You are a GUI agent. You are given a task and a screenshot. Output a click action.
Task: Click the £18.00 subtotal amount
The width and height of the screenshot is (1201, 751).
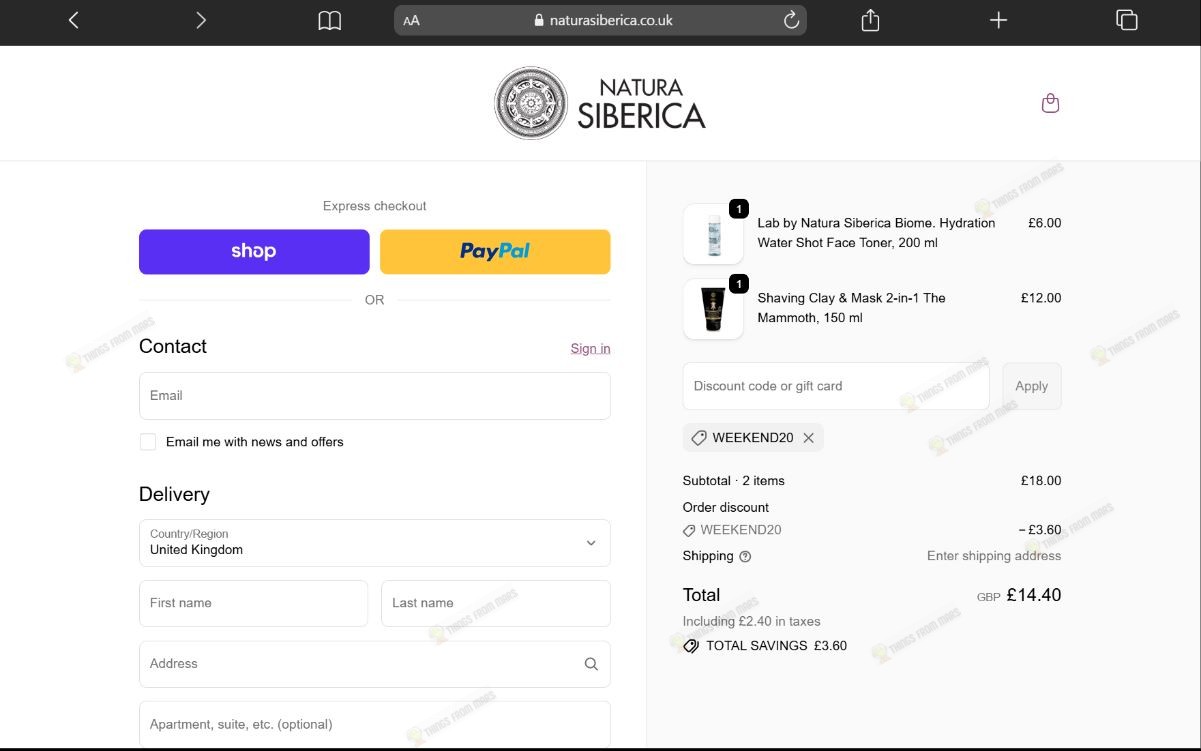1041,481
